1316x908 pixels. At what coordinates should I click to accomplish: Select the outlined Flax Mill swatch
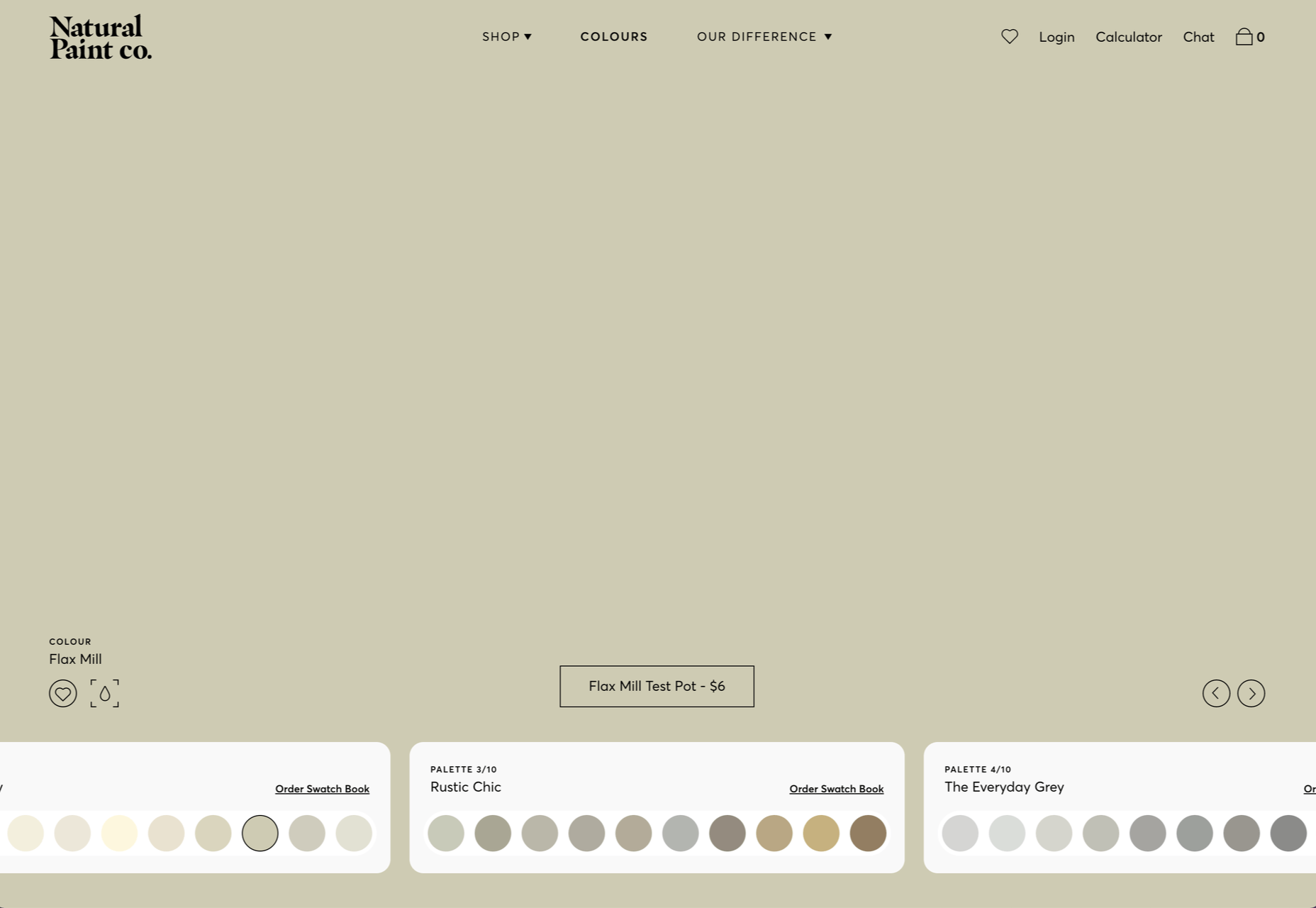coord(260,833)
